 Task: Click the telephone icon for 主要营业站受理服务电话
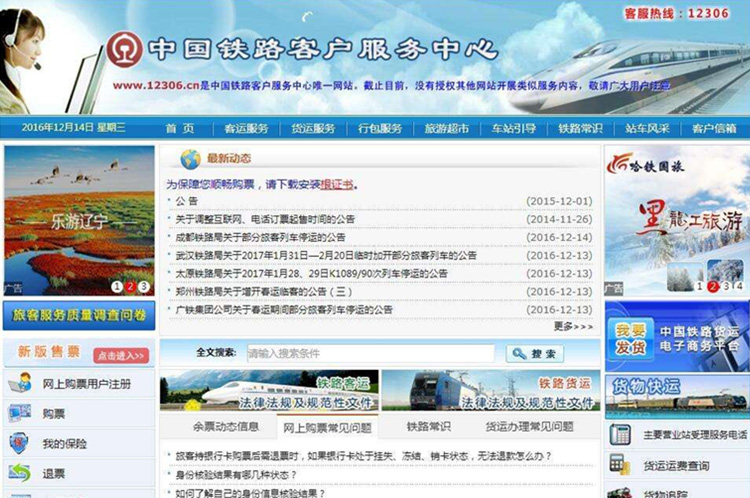[620, 434]
